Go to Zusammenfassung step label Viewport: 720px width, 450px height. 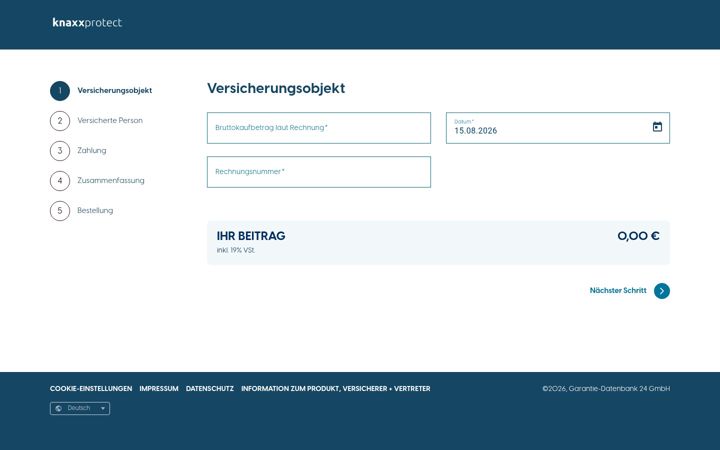(x=111, y=180)
